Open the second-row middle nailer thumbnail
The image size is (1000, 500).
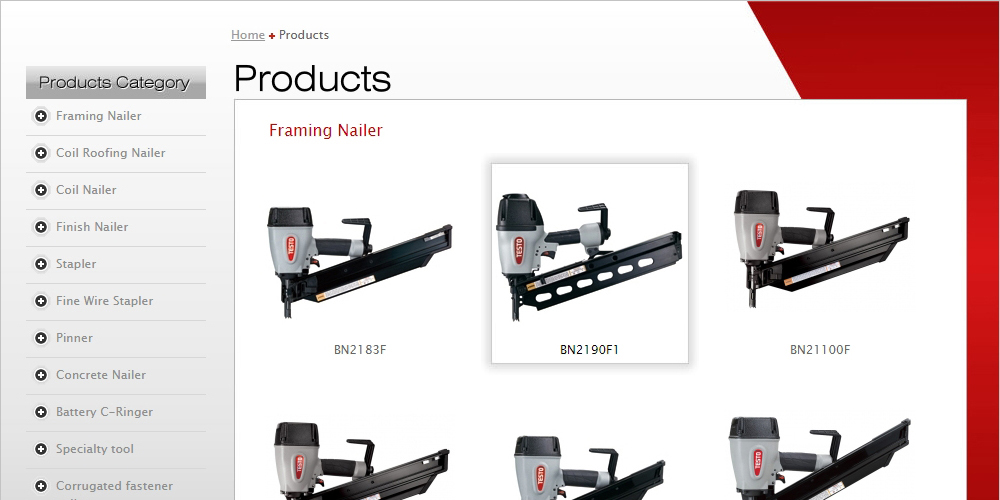(589, 467)
